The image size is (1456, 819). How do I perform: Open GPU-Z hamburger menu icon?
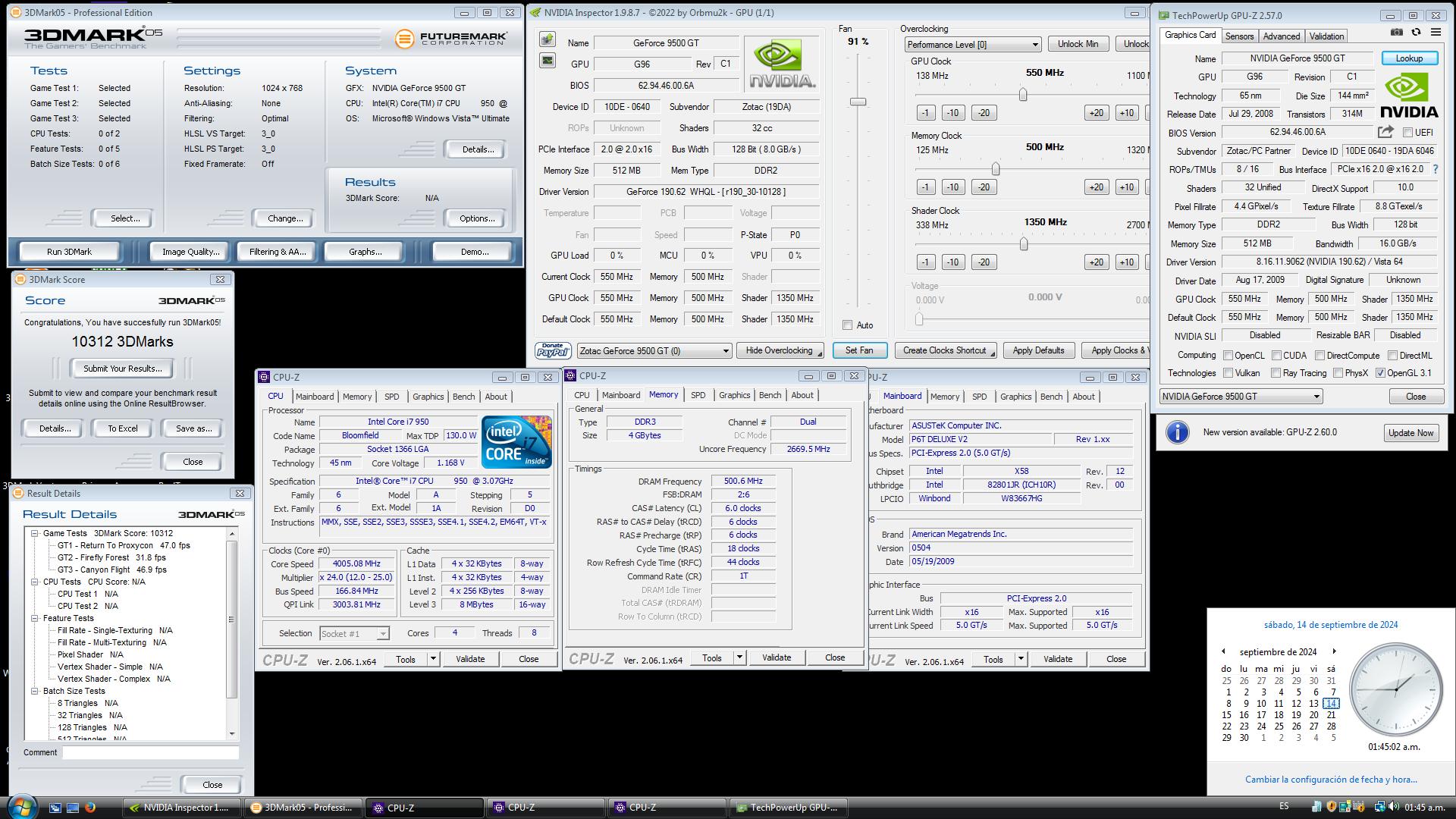1436,33
